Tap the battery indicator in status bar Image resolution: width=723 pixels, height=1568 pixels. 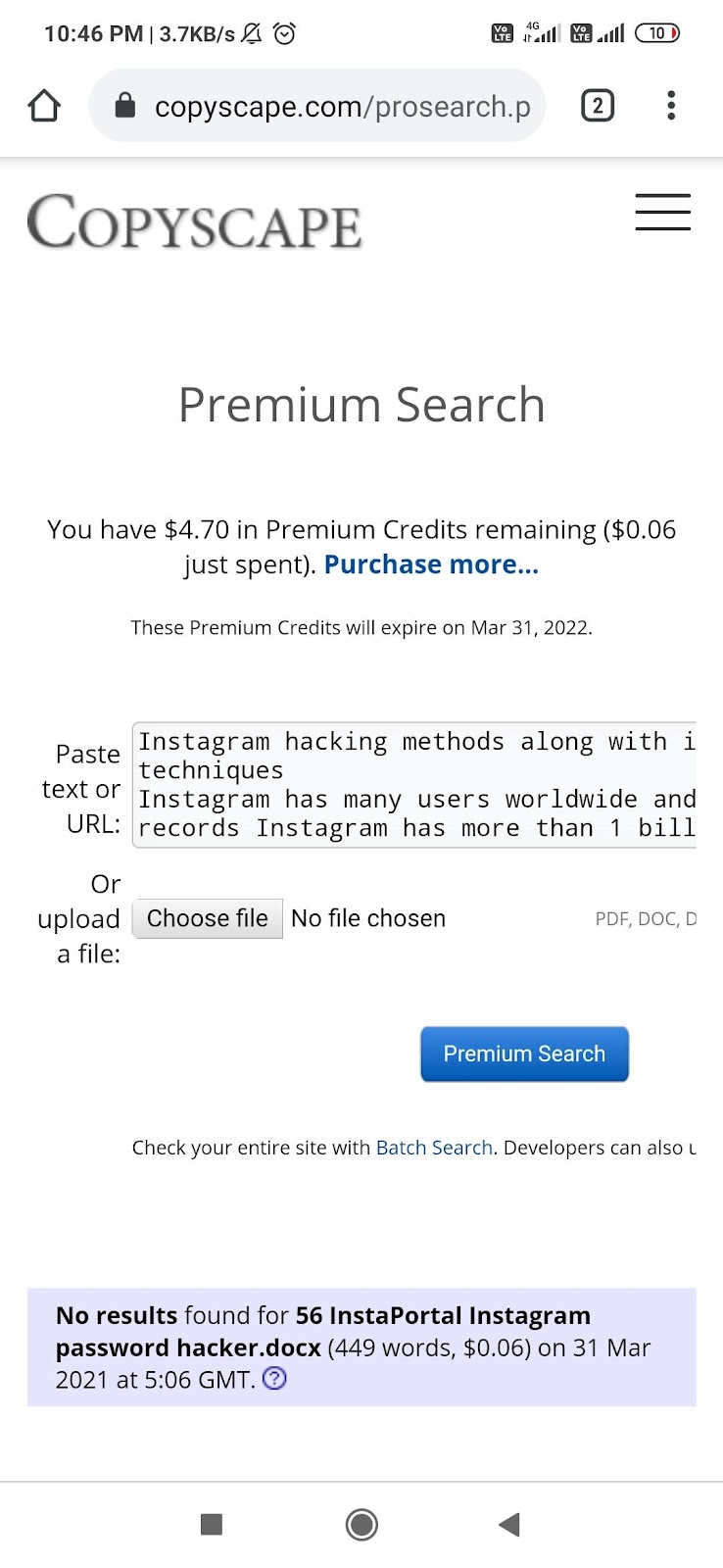pyautogui.click(x=656, y=33)
